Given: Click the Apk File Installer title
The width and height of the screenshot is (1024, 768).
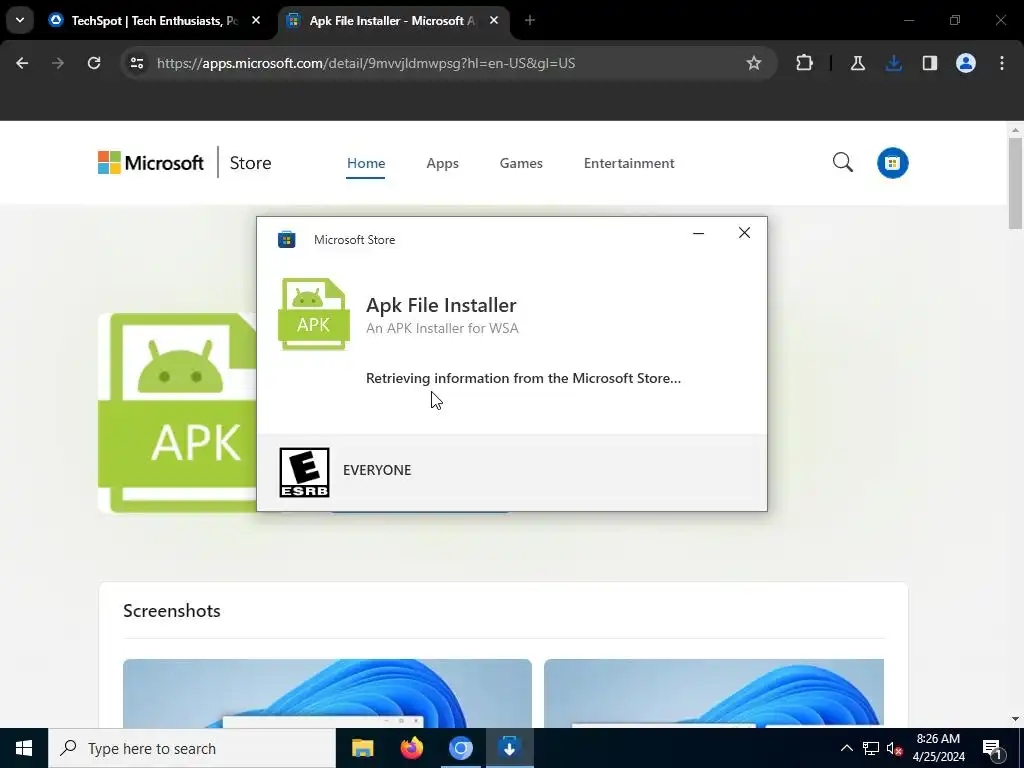Looking at the screenshot, I should [x=441, y=305].
